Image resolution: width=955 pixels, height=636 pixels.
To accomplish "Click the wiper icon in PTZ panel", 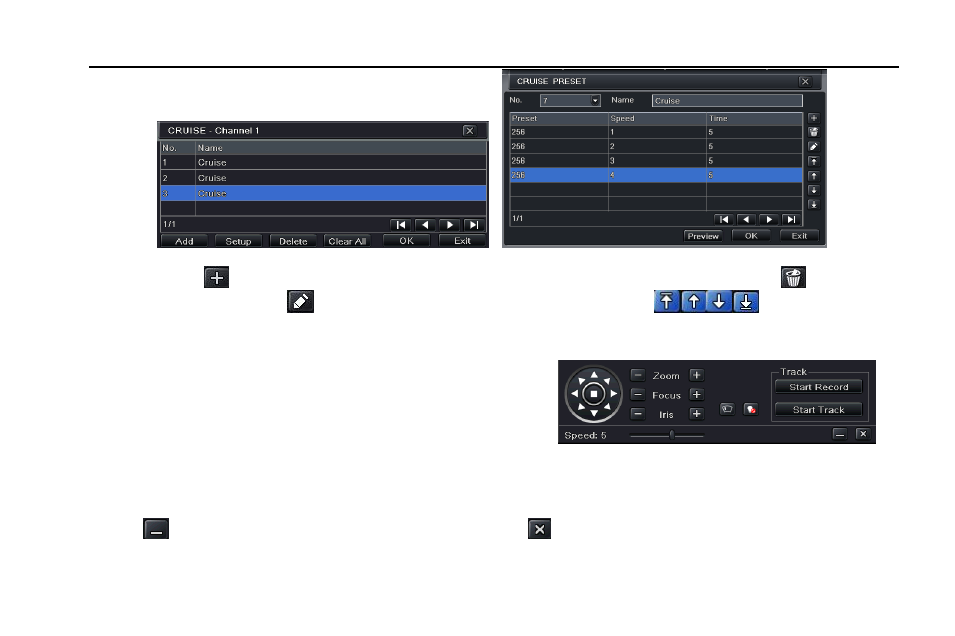I will [x=727, y=409].
